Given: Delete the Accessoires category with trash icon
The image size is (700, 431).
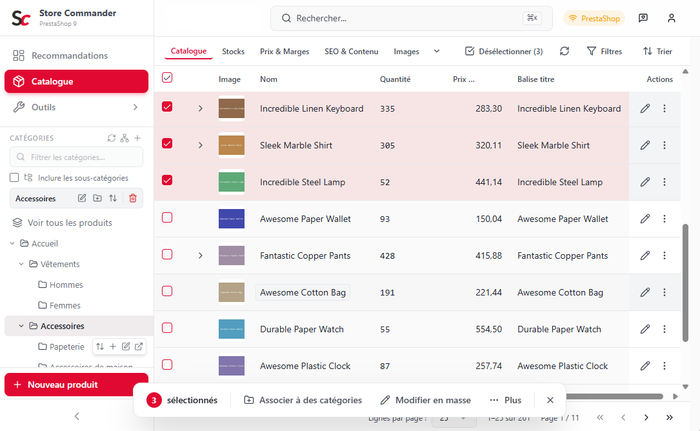Looking at the screenshot, I should (x=133, y=198).
